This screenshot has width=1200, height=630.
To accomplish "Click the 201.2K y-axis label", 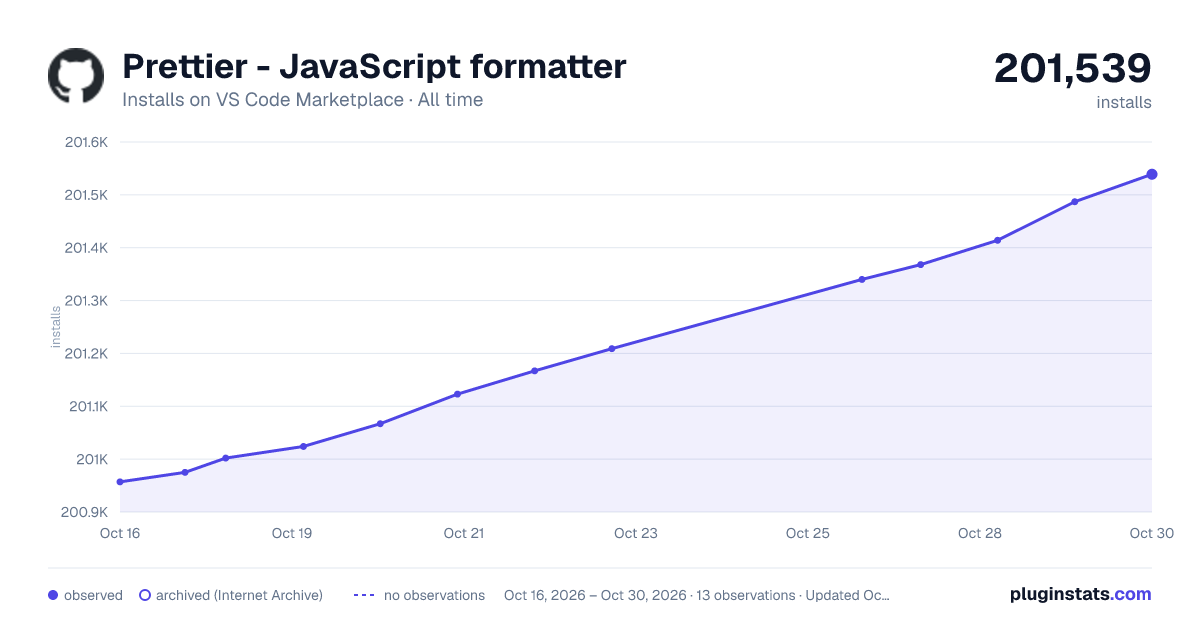I will [86, 354].
